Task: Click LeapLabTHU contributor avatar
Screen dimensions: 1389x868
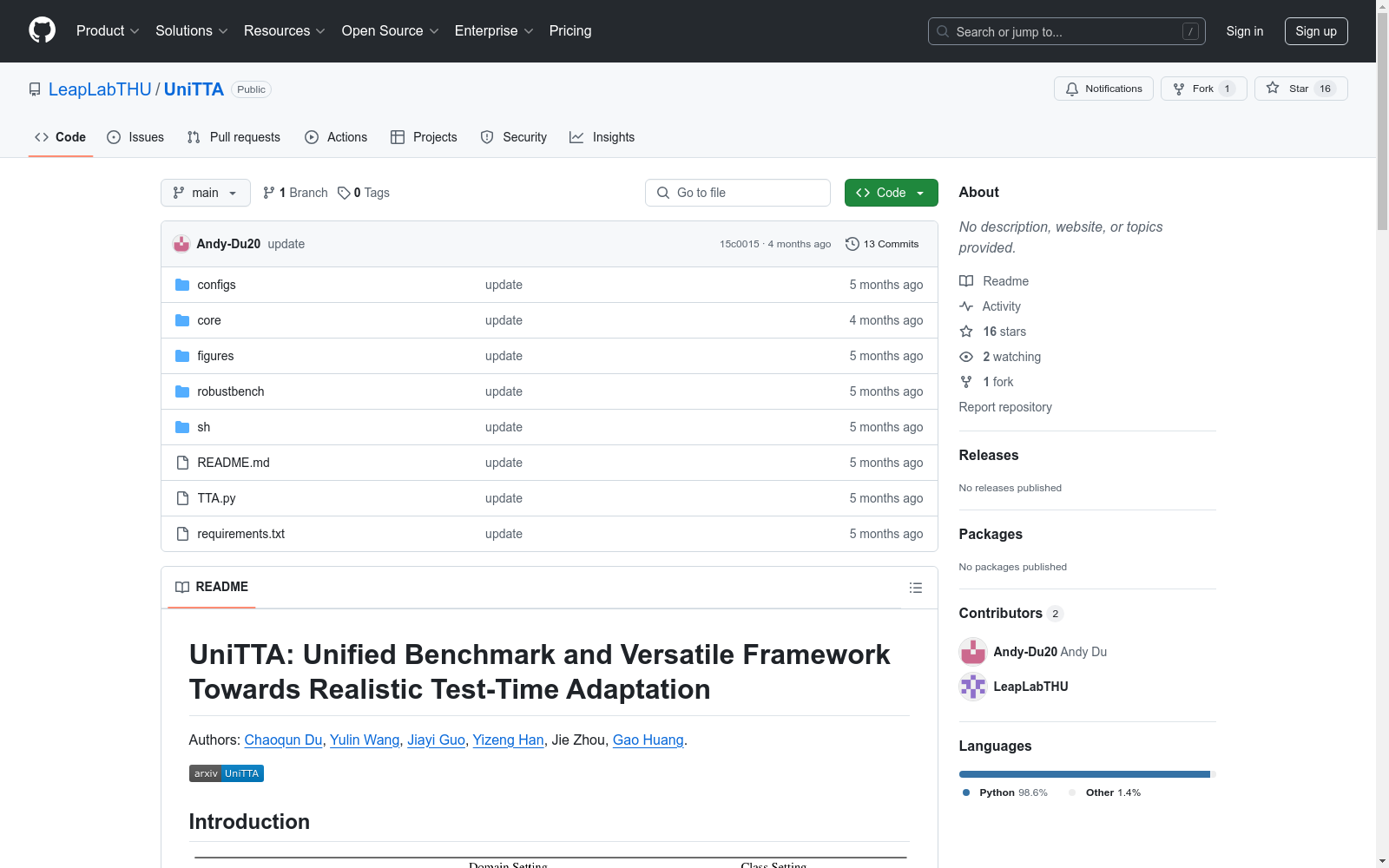Action: [x=972, y=687]
